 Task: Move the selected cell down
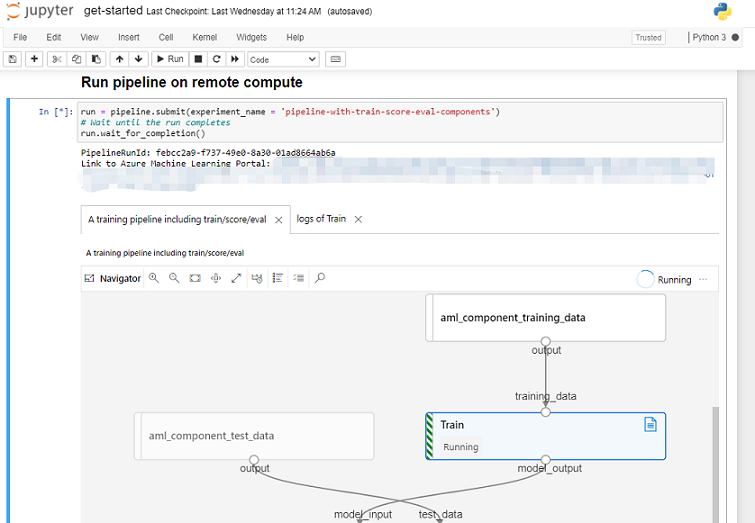[x=139, y=59]
